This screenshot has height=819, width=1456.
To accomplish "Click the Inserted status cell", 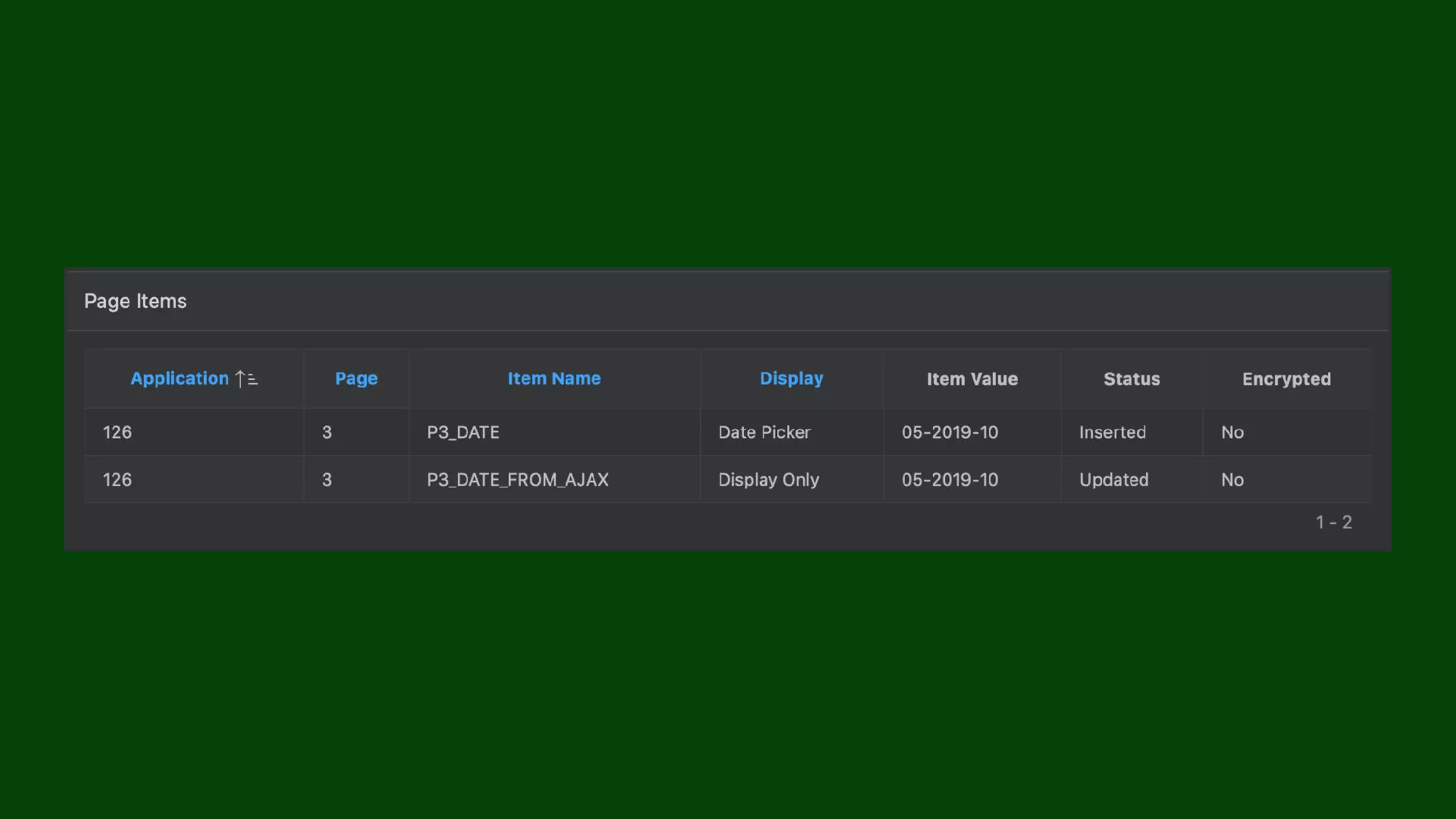I will [1112, 432].
